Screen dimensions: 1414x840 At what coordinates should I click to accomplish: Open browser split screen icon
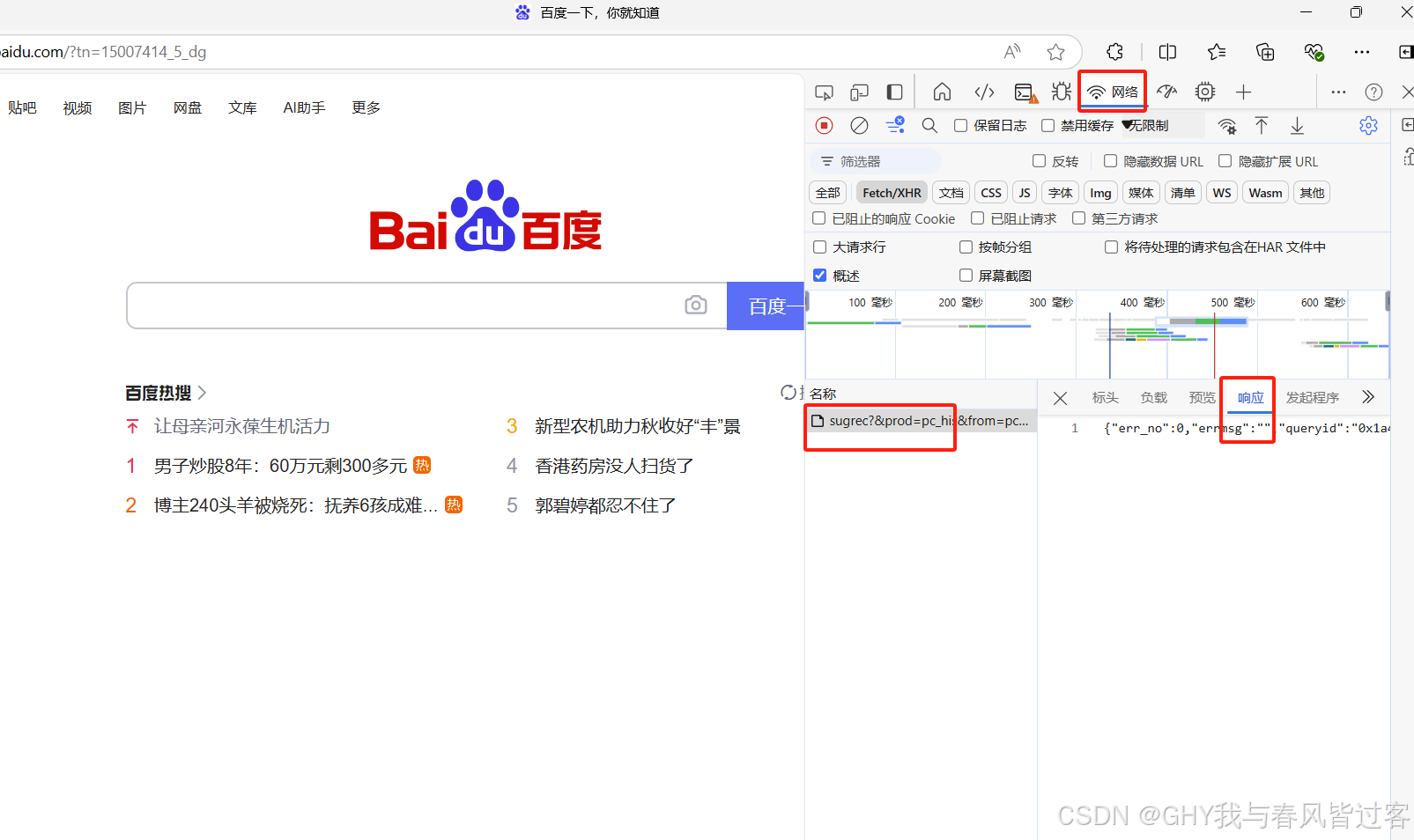click(x=1168, y=52)
